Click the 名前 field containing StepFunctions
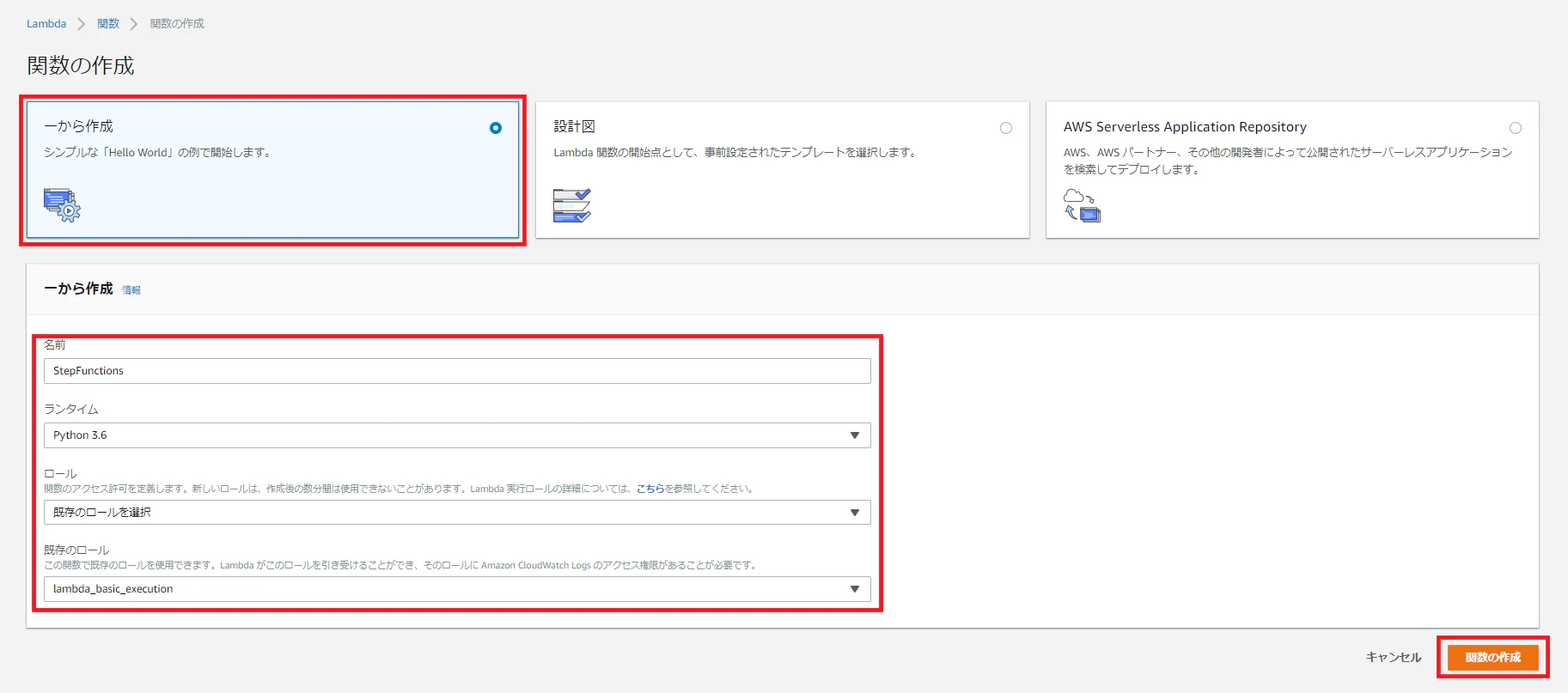 [457, 371]
